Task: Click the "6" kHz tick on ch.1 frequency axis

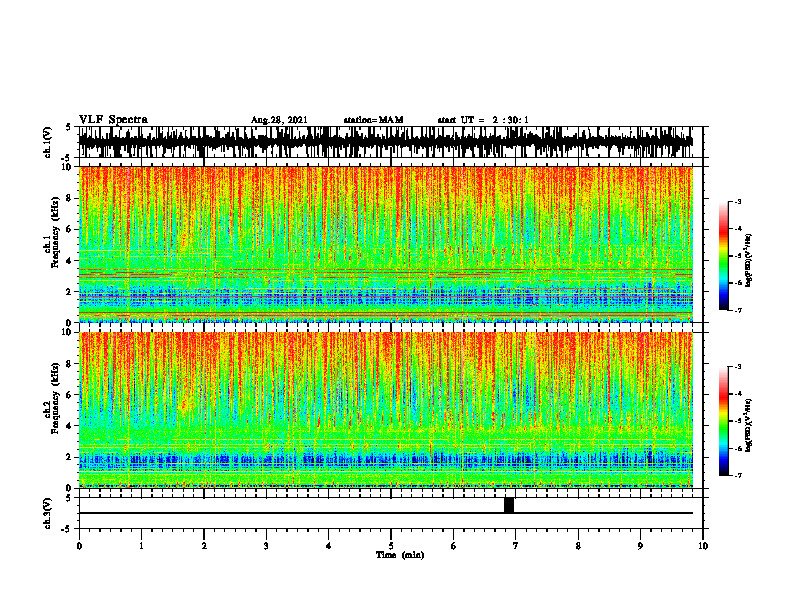Action: coord(70,229)
